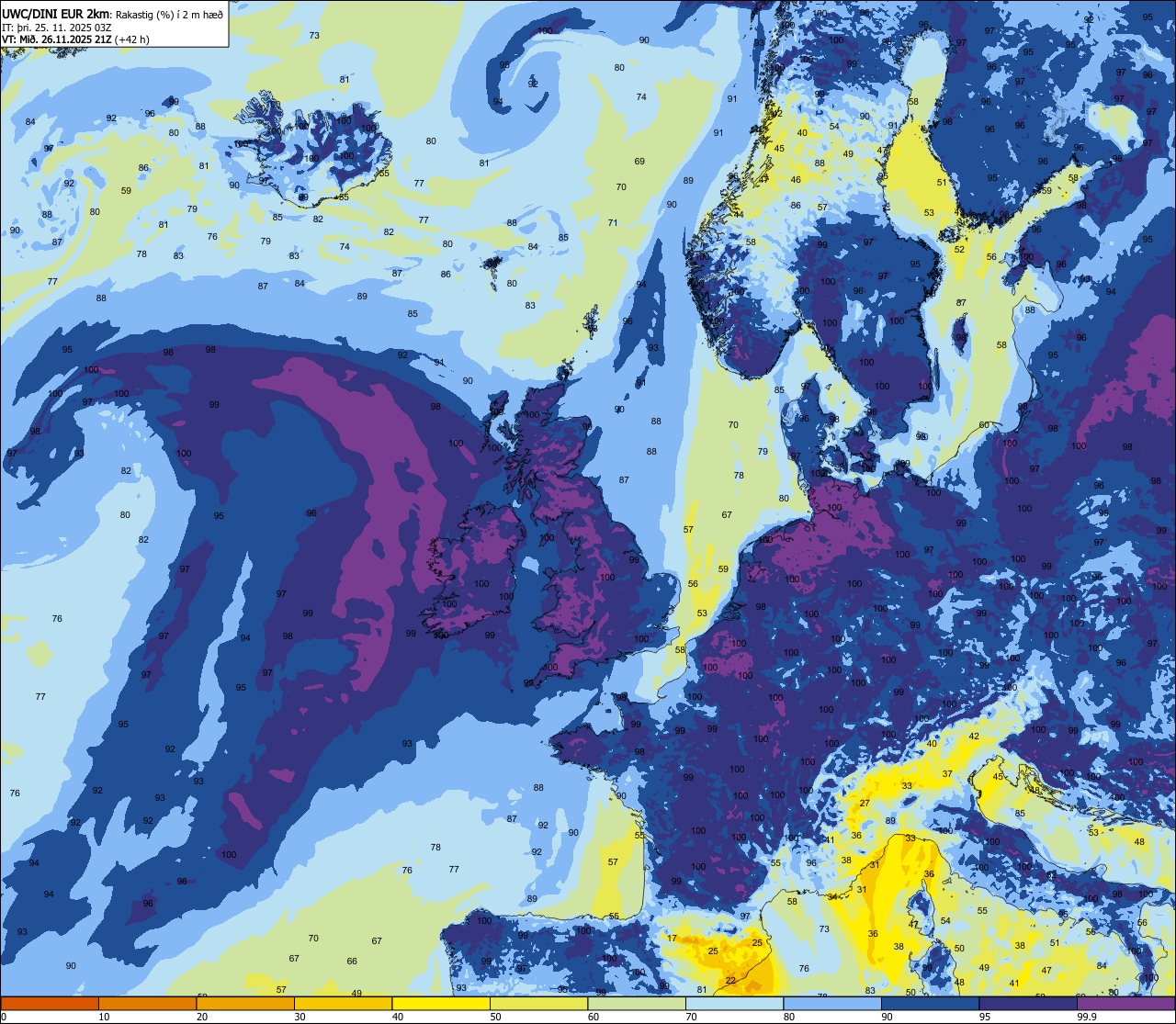The height and width of the screenshot is (1024, 1176).
Task: Click the legend tick label '10'
Action: pyautogui.click(x=104, y=1017)
